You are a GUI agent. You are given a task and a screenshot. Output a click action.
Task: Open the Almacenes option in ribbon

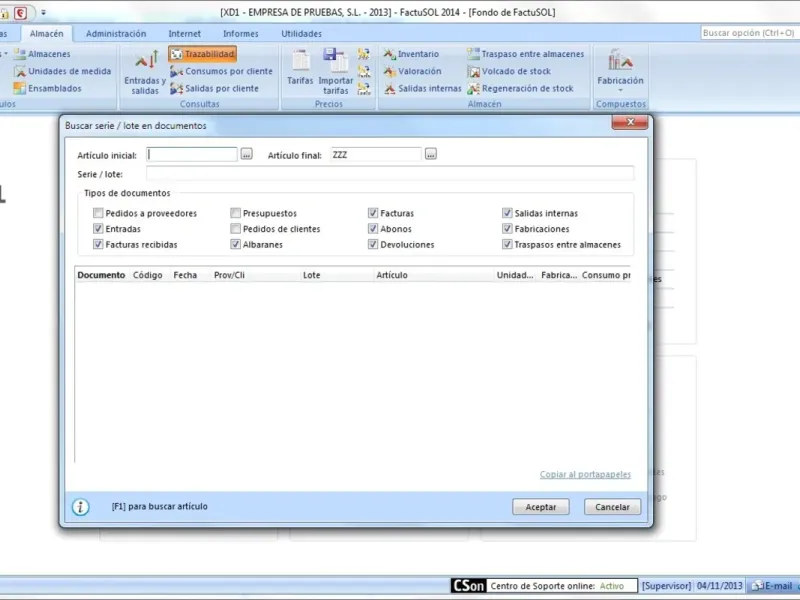tap(42, 54)
